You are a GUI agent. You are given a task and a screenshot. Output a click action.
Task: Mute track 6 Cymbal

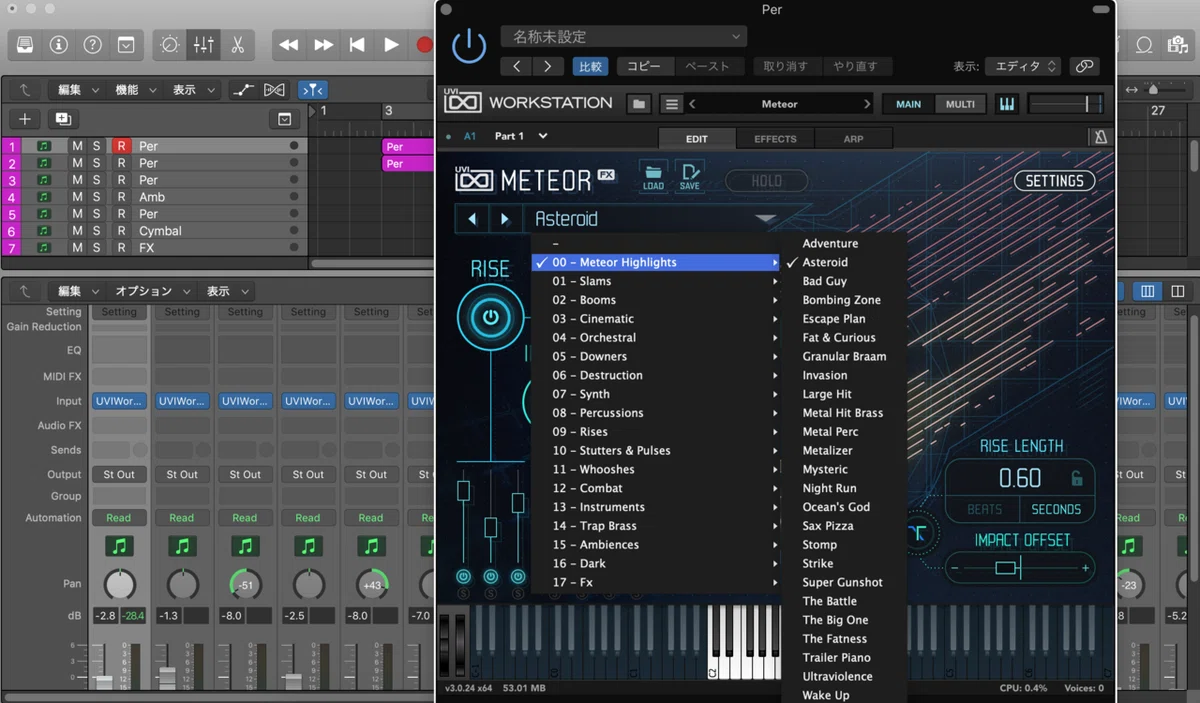(x=77, y=231)
